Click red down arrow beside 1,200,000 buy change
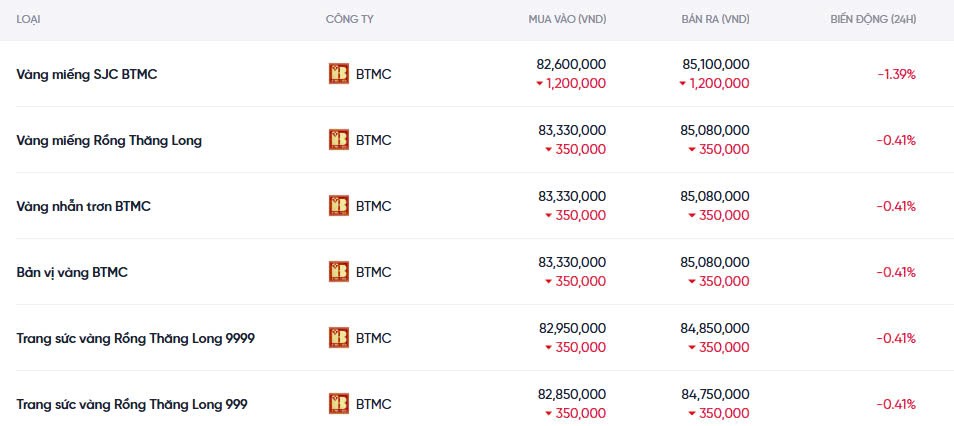 click(x=540, y=84)
